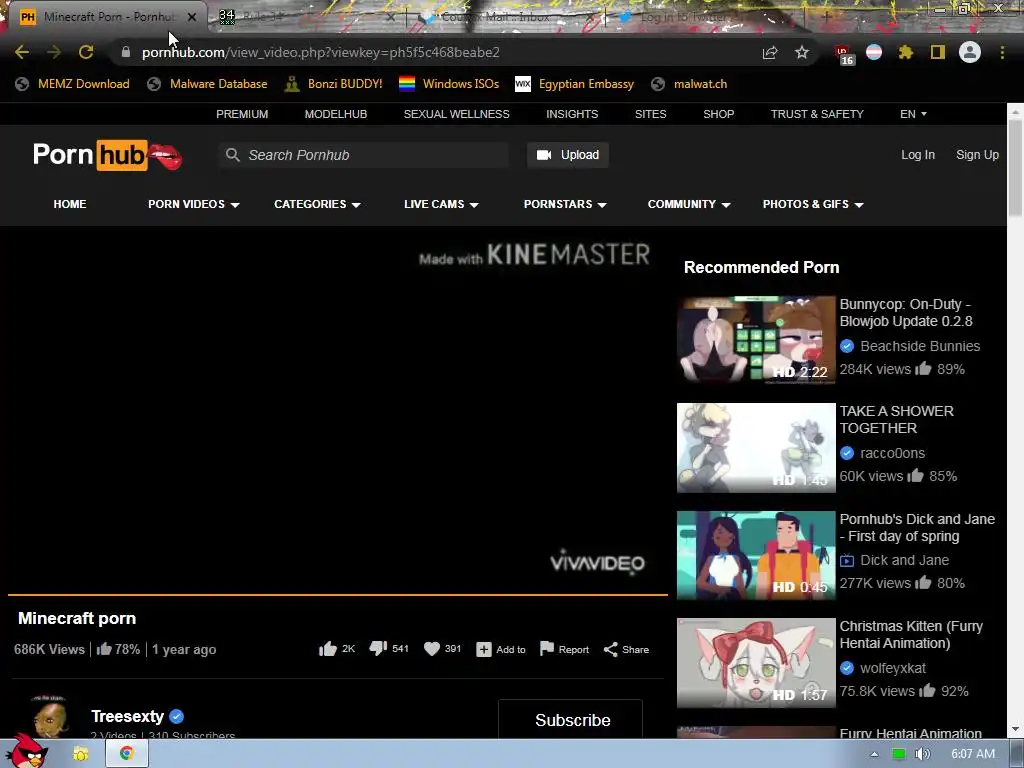
Task: Open the Windows ISOs bookmark
Action: coord(449,84)
